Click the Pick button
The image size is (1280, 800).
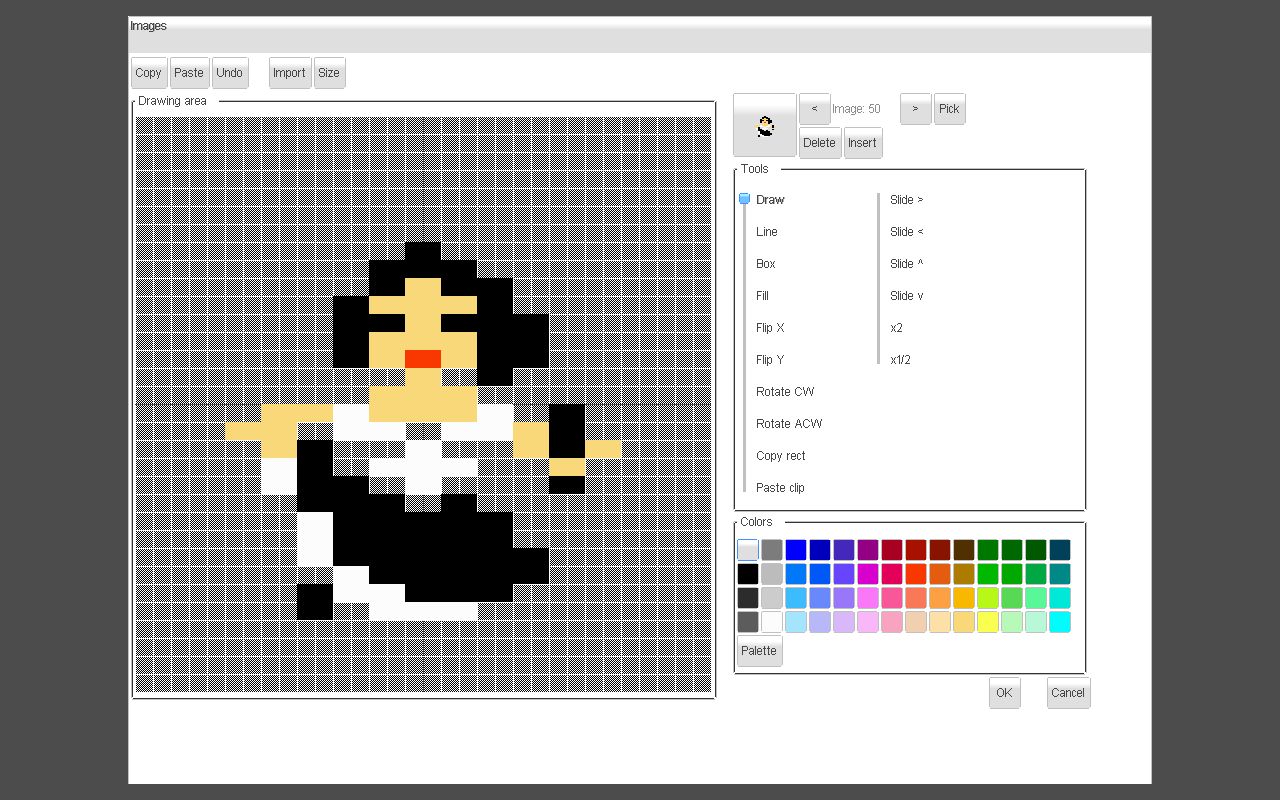(x=950, y=109)
